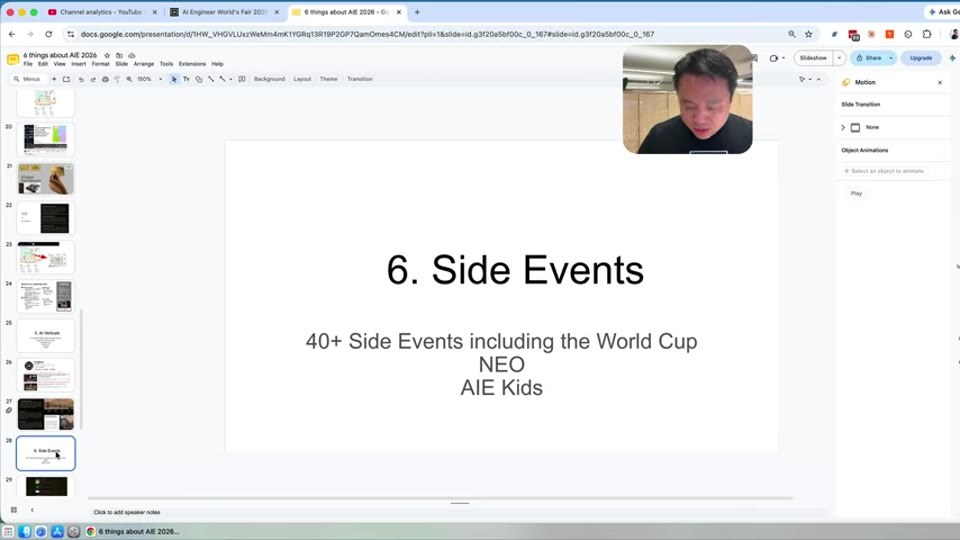Activate the paint format tool
960x540 pixels.
pyautogui.click(x=117, y=79)
